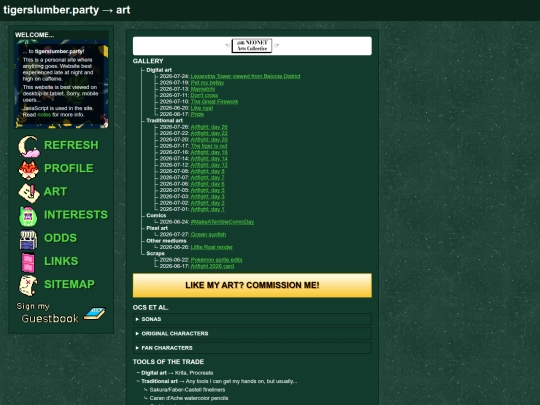Open the Artfight day 14 link
The image size is (540, 405).
[209, 159]
